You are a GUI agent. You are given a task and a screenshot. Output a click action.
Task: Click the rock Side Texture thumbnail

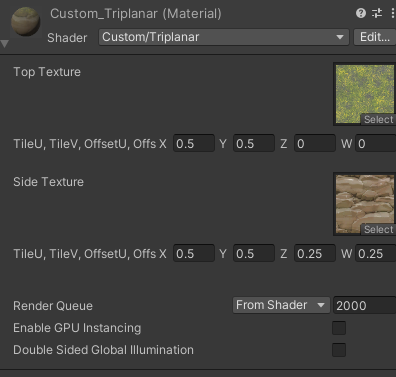pos(365,204)
